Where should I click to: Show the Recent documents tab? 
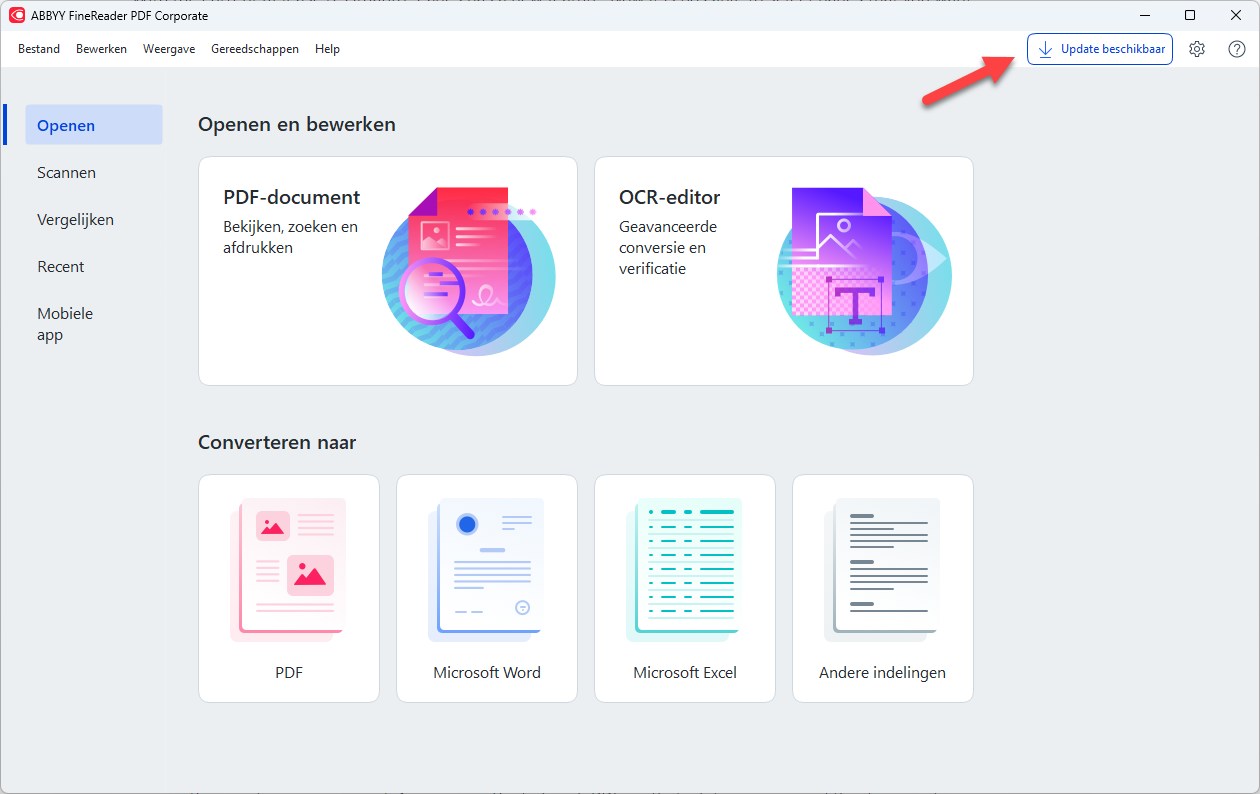pyautogui.click(x=61, y=267)
